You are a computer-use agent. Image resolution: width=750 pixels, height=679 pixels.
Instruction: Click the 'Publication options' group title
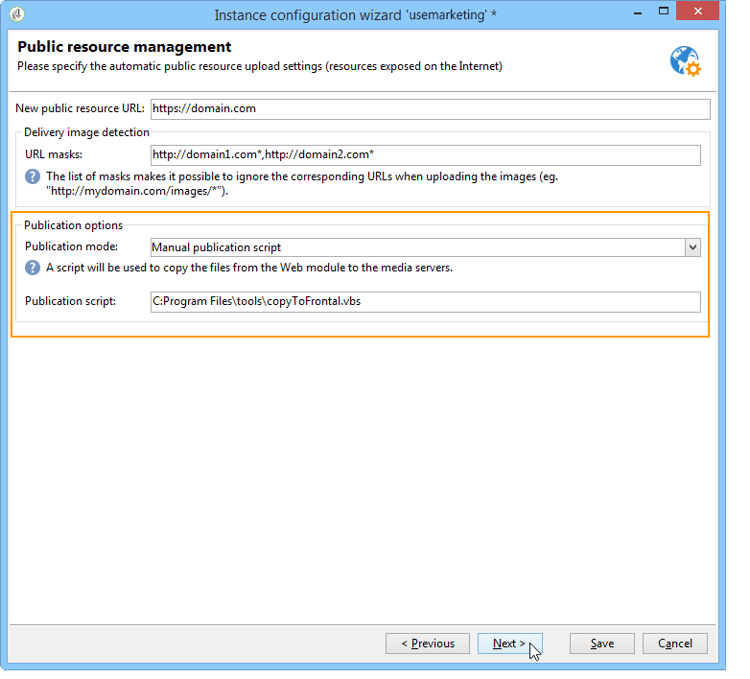[x=73, y=225]
